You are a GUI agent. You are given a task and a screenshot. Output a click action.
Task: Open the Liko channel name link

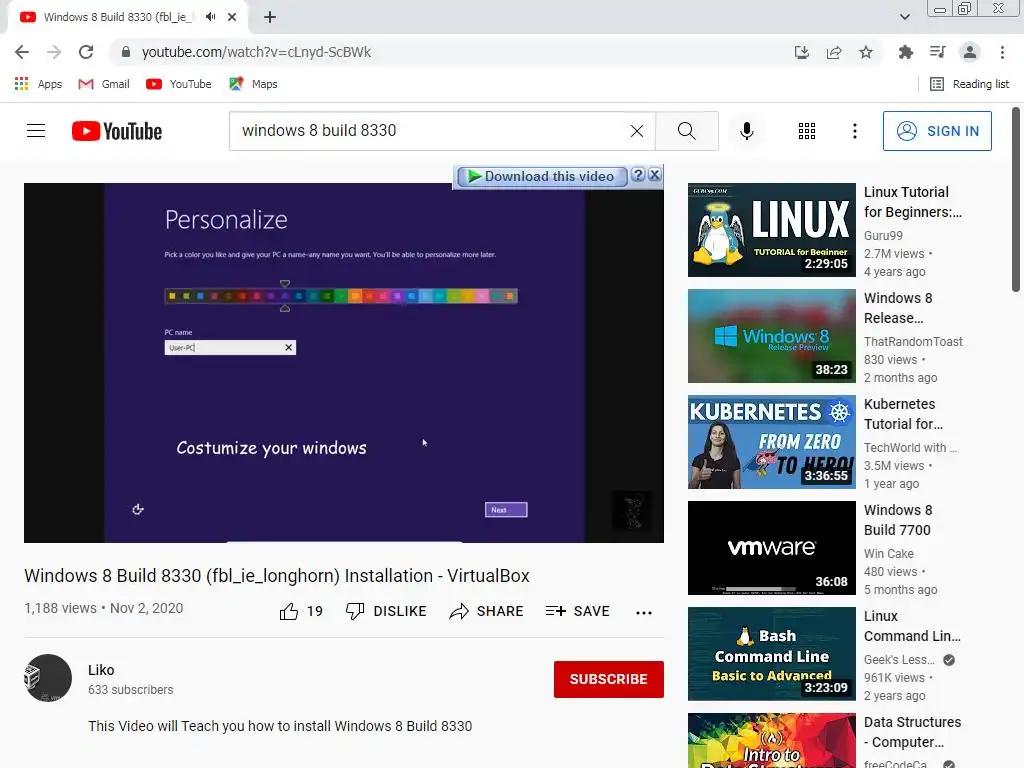coord(101,670)
